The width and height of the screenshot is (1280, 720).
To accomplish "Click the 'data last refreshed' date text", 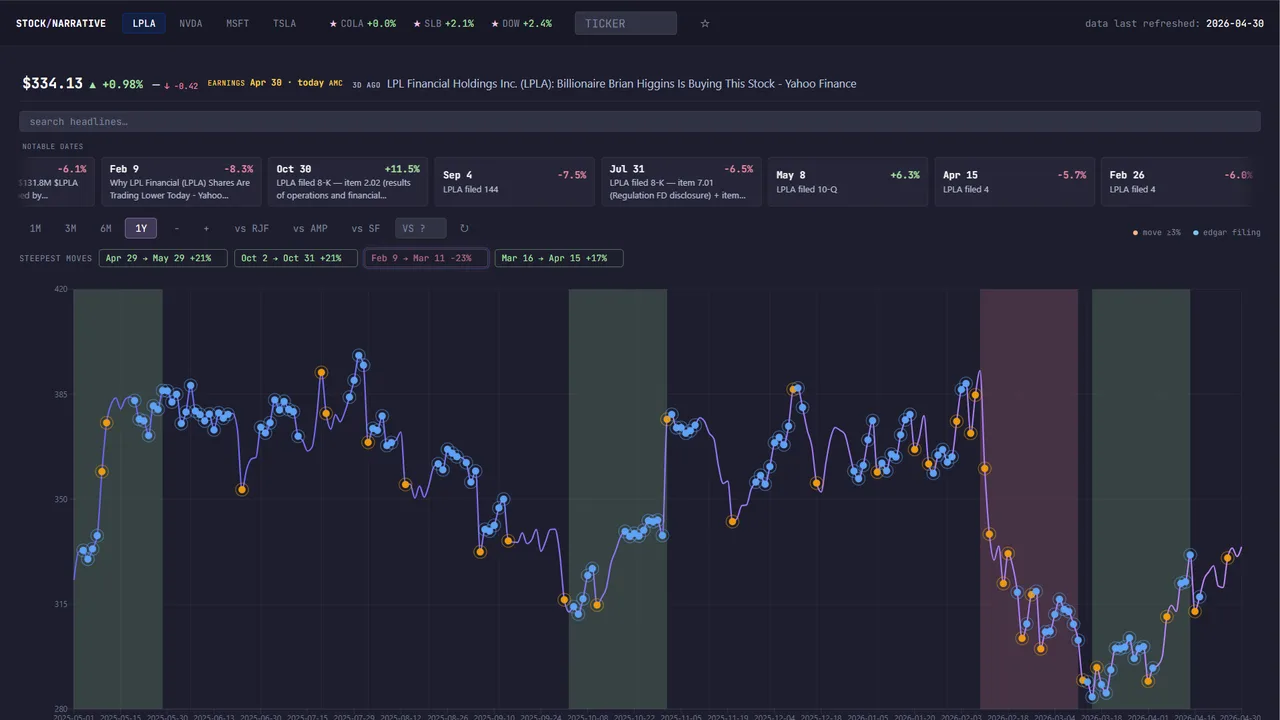I will click(x=1174, y=23).
